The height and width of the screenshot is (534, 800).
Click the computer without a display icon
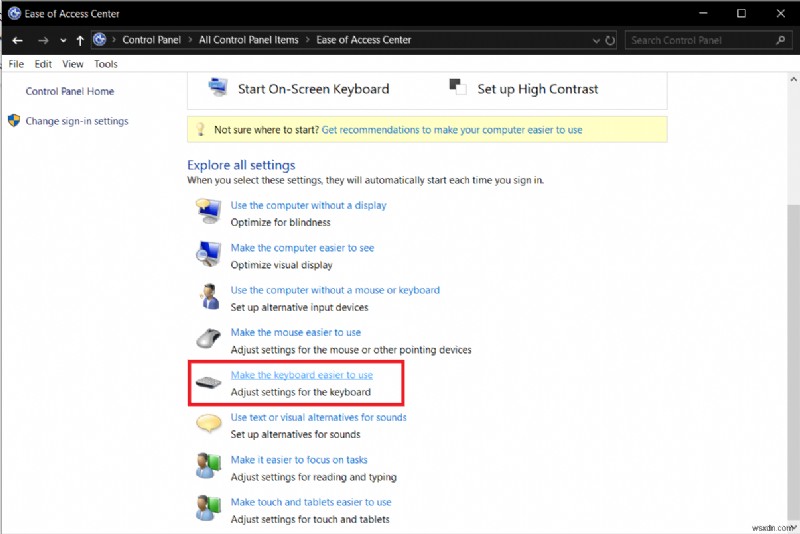pos(209,211)
